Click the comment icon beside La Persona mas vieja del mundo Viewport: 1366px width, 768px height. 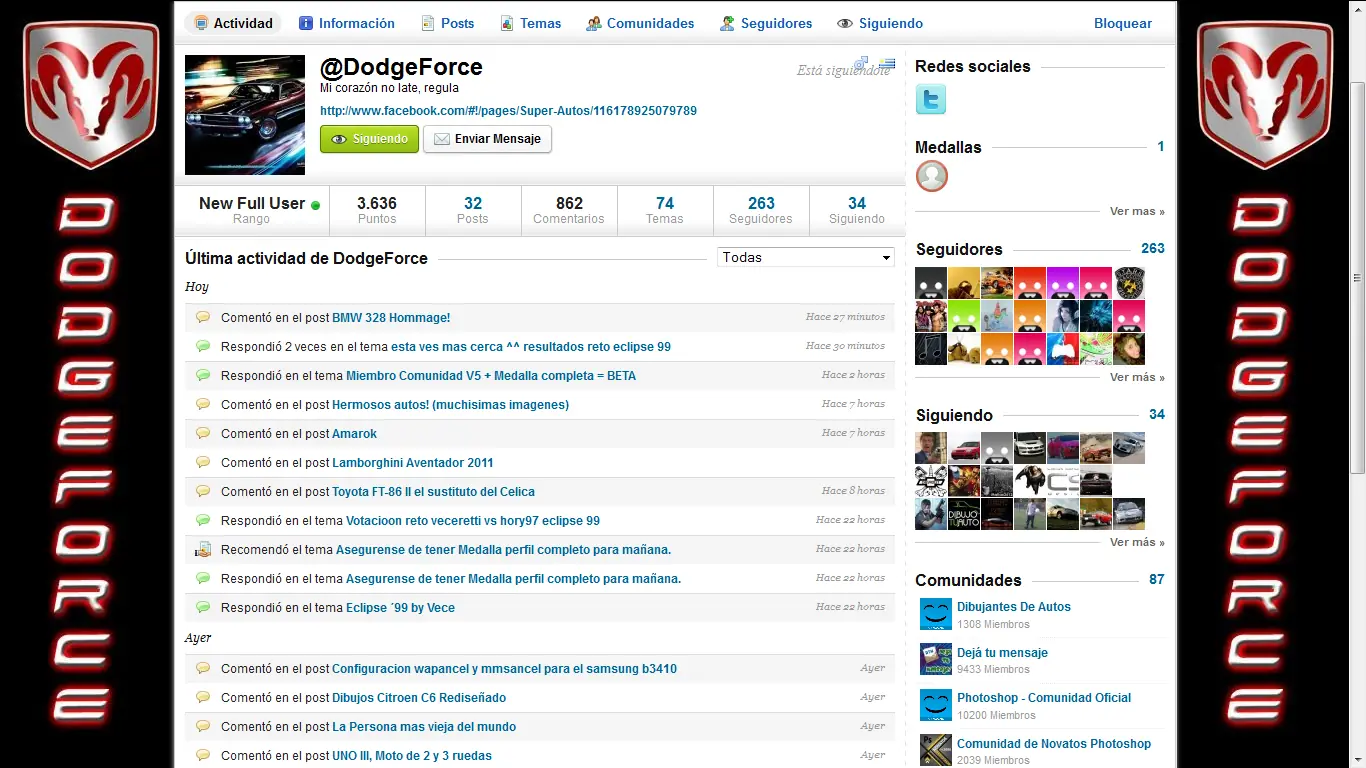coord(203,726)
